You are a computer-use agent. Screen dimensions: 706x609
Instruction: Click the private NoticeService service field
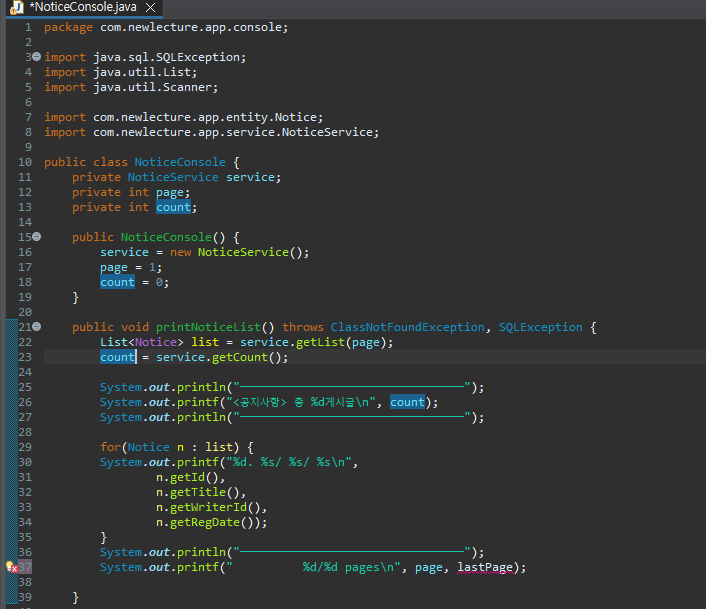point(176,177)
